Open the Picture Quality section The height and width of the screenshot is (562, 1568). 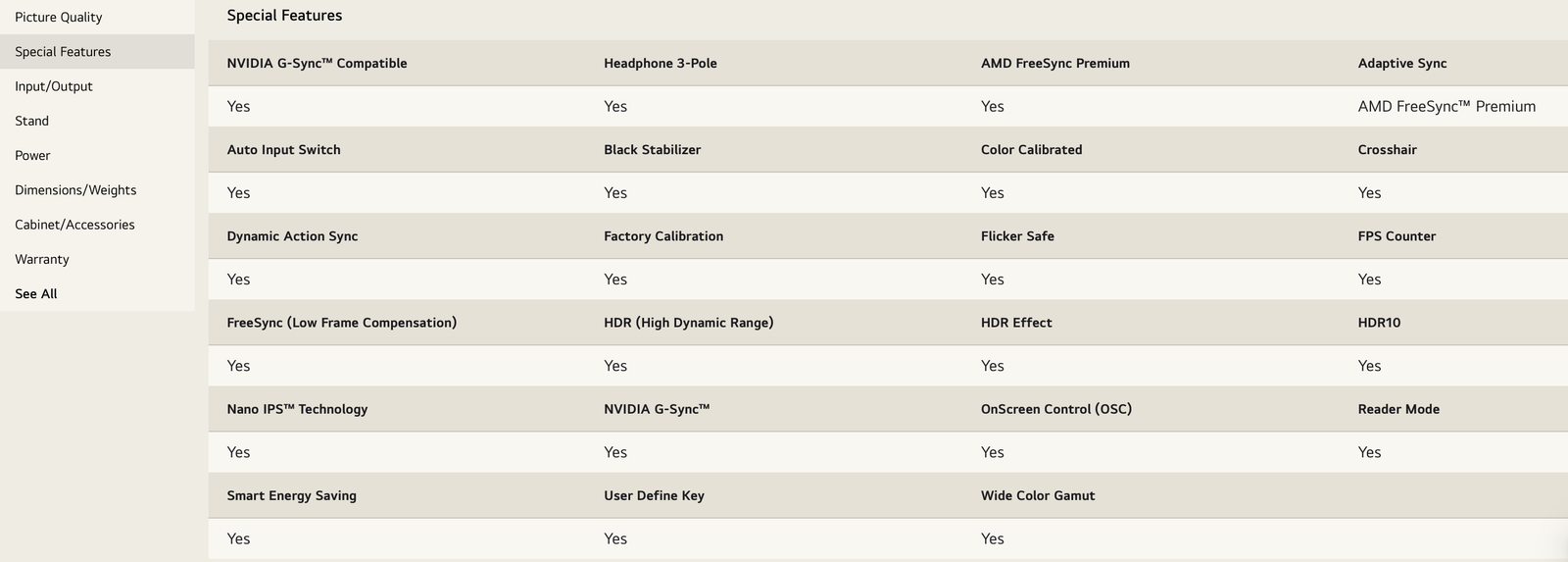point(59,18)
